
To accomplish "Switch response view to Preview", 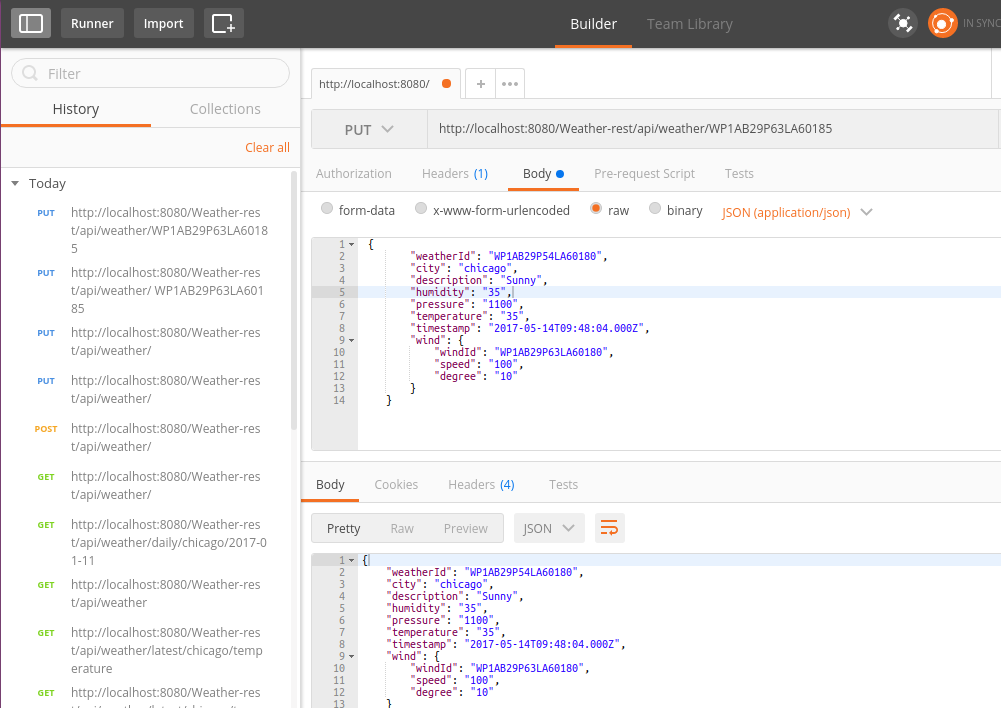I will point(465,527).
